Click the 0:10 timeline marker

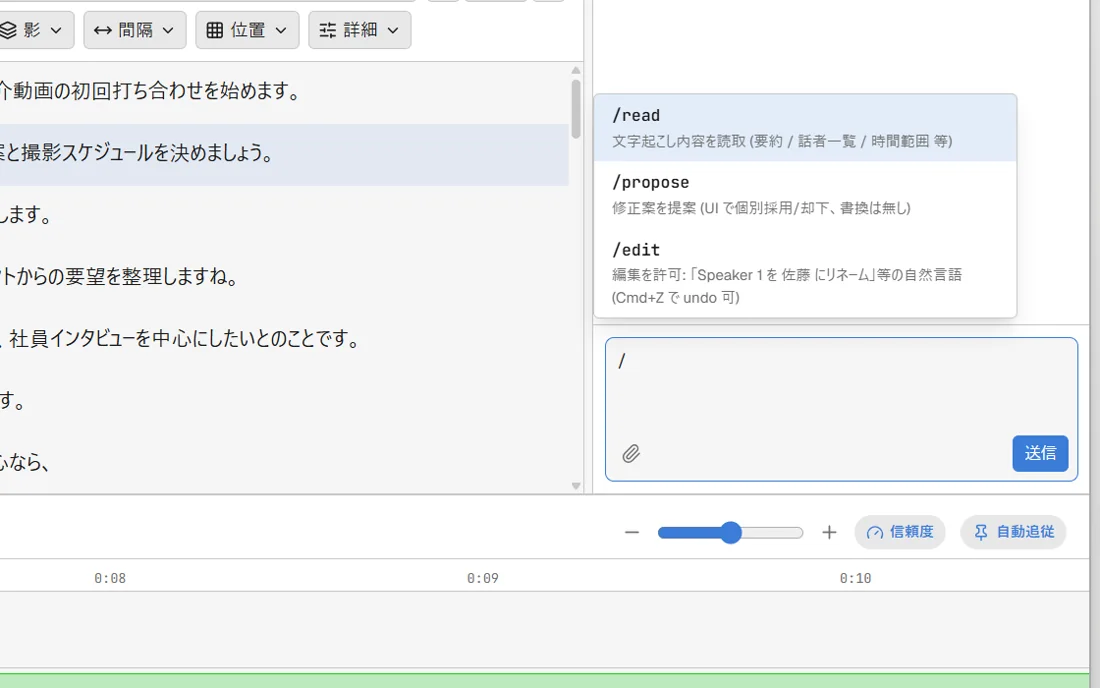(855, 579)
